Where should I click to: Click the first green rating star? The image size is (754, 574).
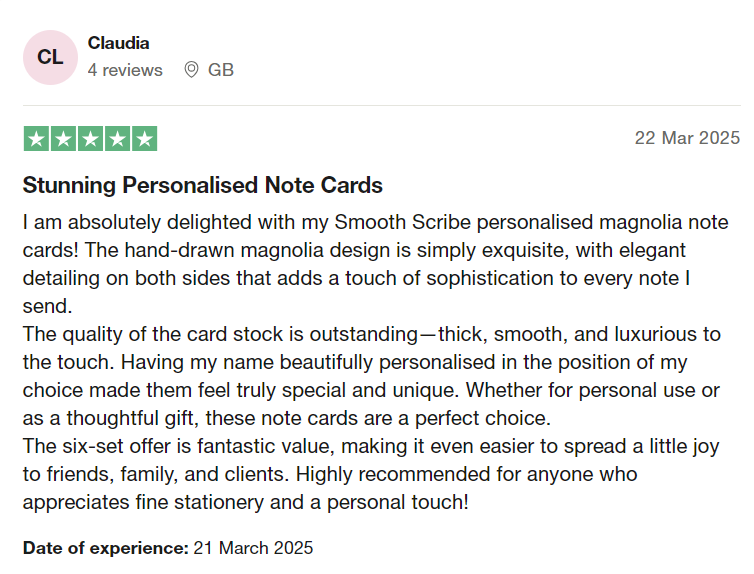36,139
